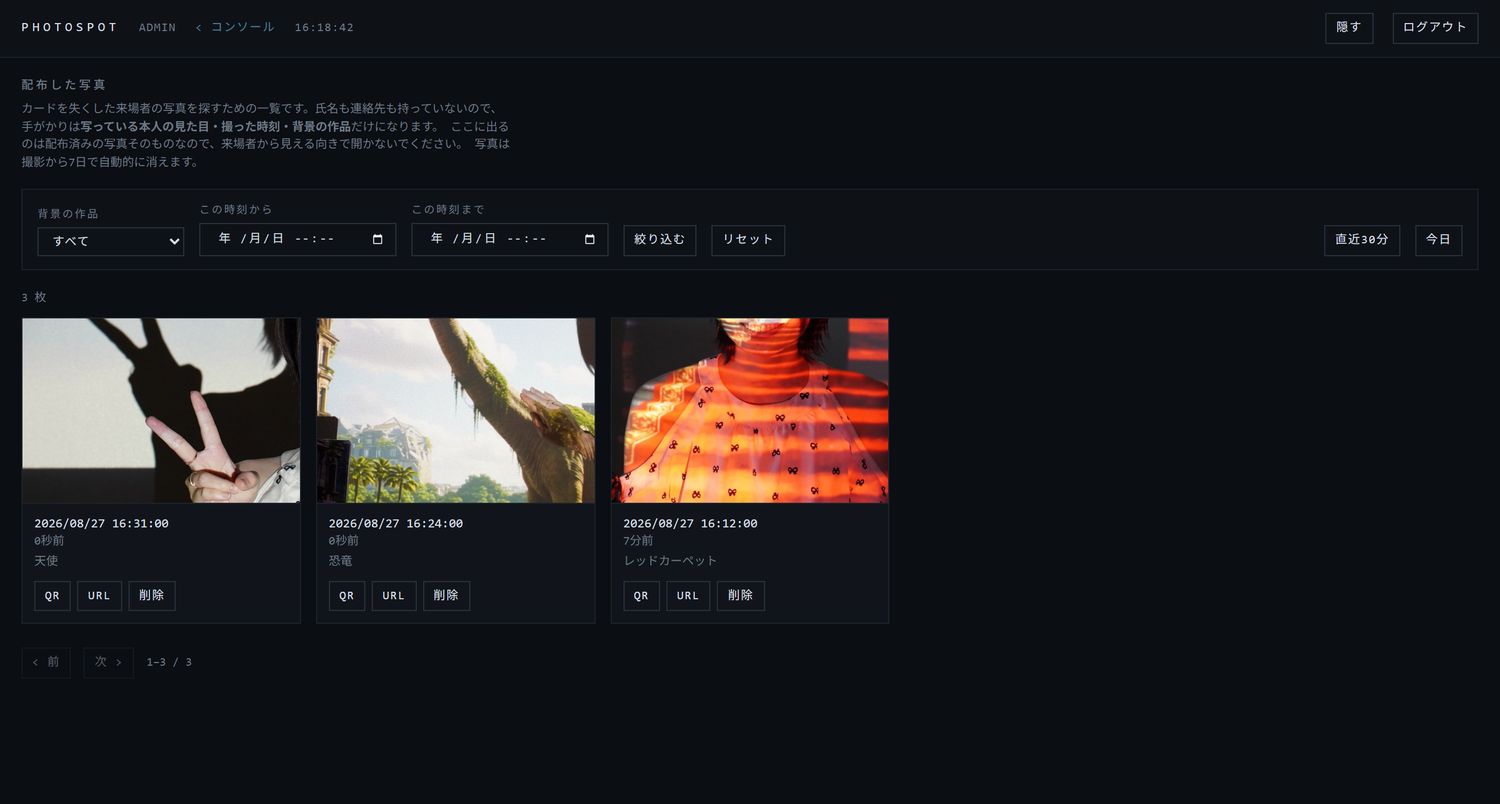Click the header clock 16:18:42
The height and width of the screenshot is (804, 1500).
[324, 28]
